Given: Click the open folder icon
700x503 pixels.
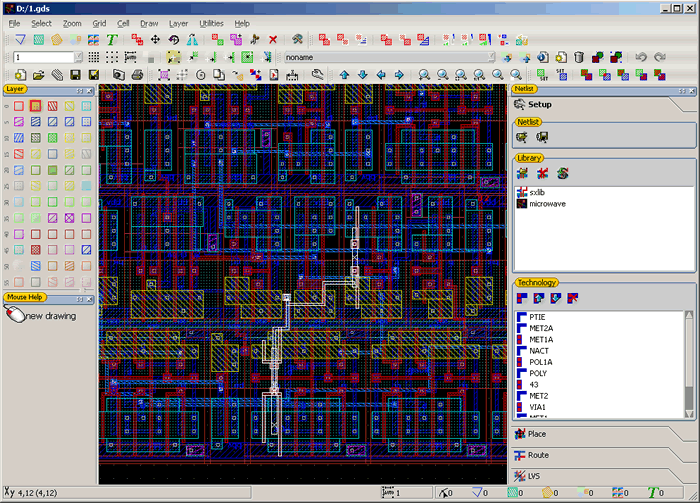Looking at the screenshot, I should 38,75.
